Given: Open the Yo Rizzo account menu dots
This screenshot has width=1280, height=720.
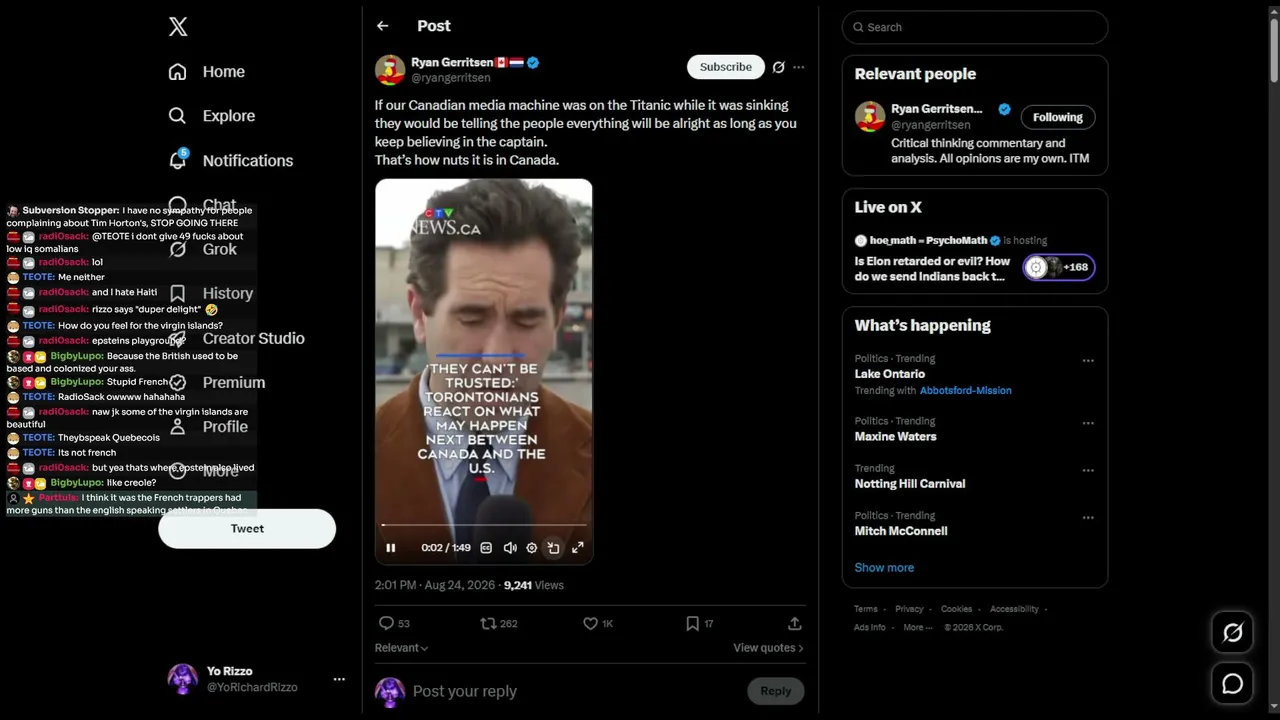Looking at the screenshot, I should click(339, 679).
